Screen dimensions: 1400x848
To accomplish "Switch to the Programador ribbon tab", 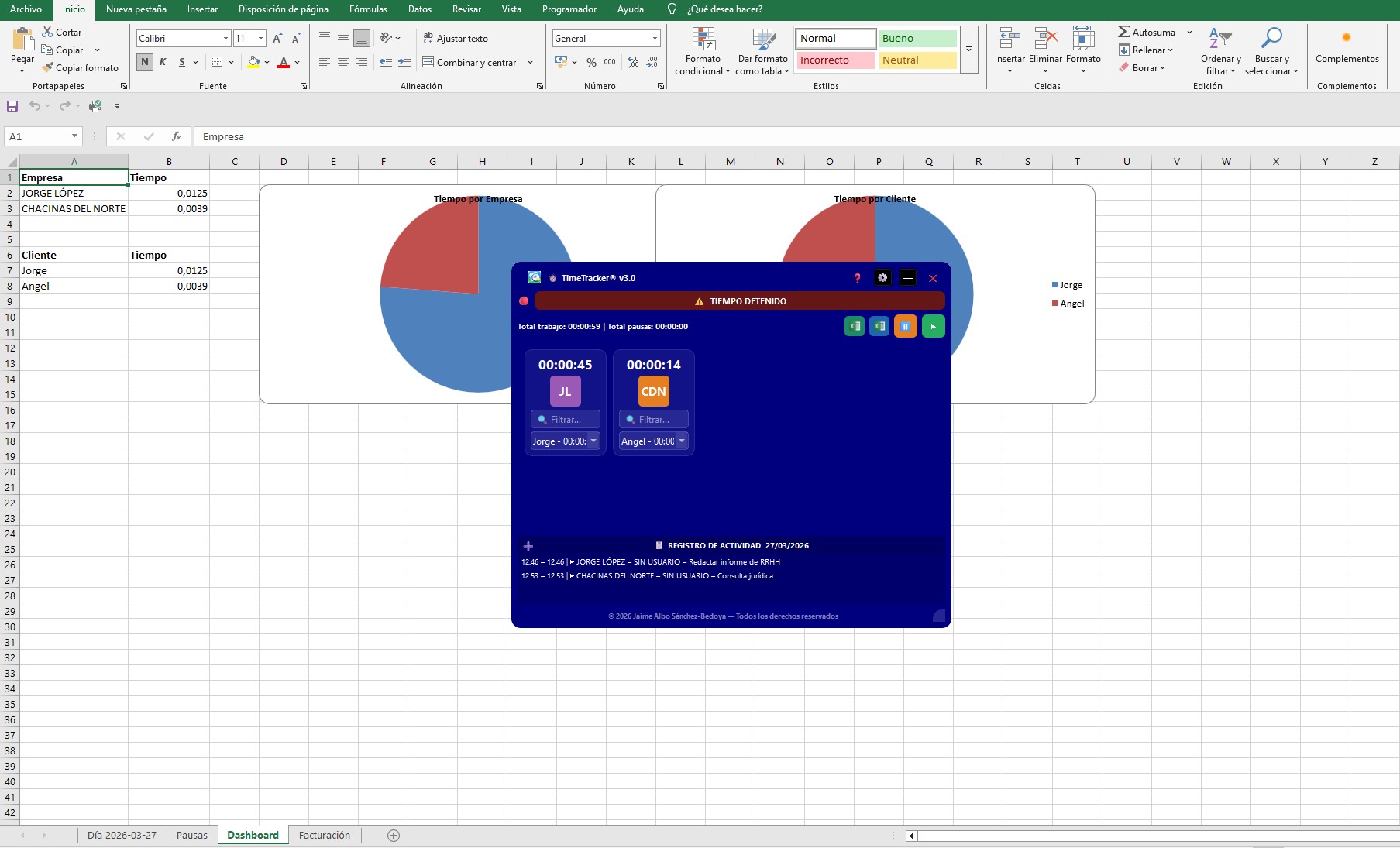I will click(x=569, y=9).
